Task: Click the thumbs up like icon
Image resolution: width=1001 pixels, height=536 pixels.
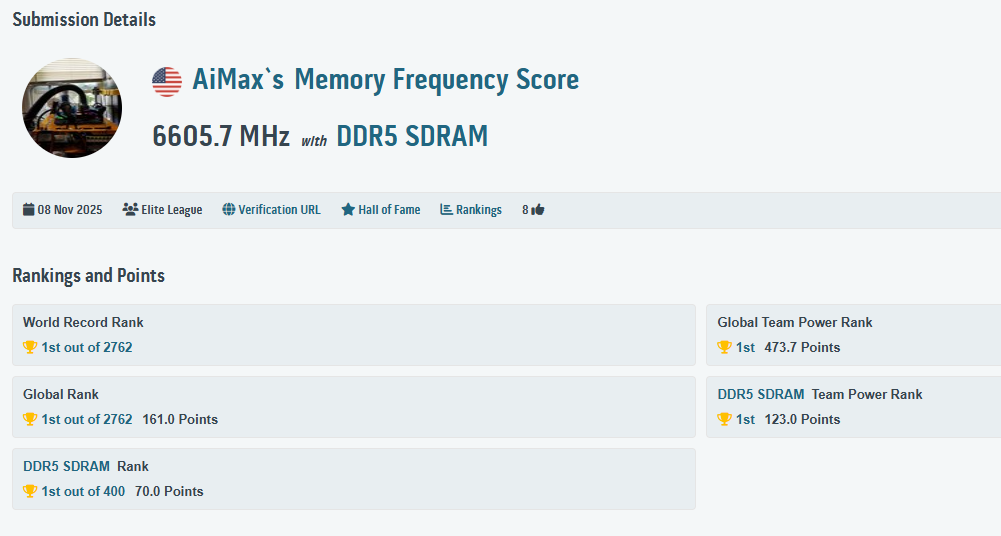Action: pos(538,210)
